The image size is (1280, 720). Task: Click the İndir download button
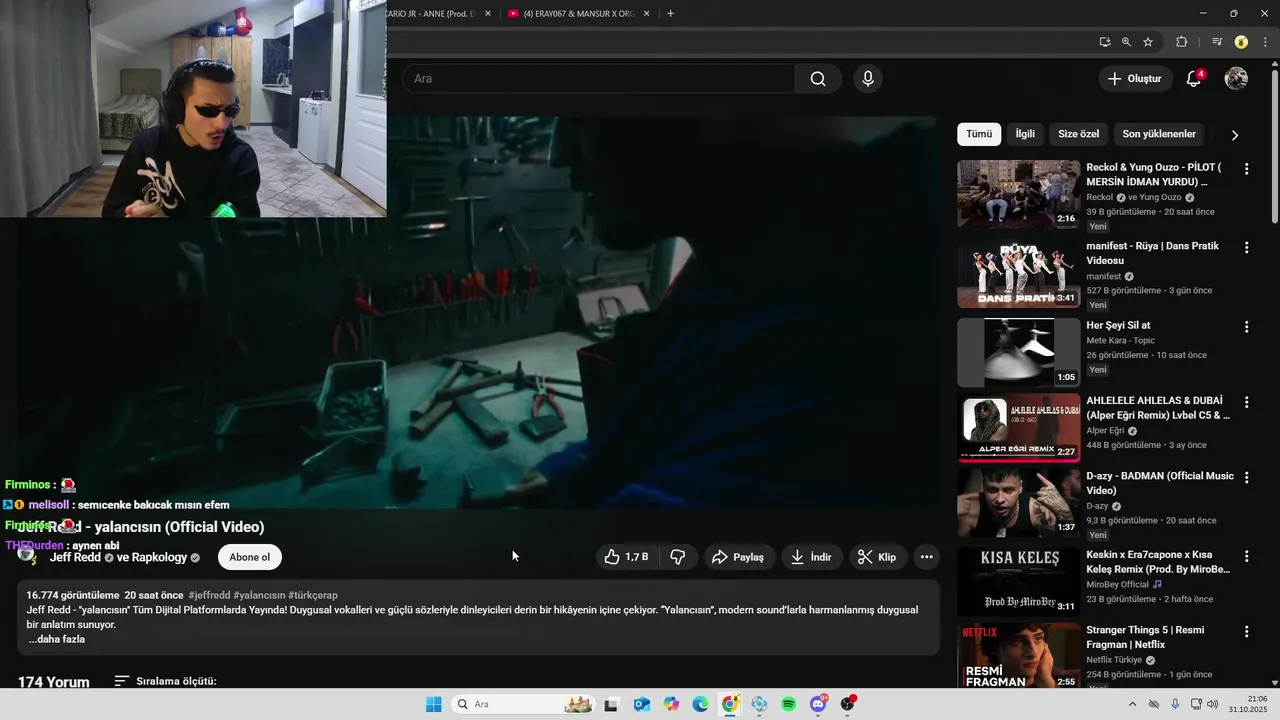click(x=812, y=557)
